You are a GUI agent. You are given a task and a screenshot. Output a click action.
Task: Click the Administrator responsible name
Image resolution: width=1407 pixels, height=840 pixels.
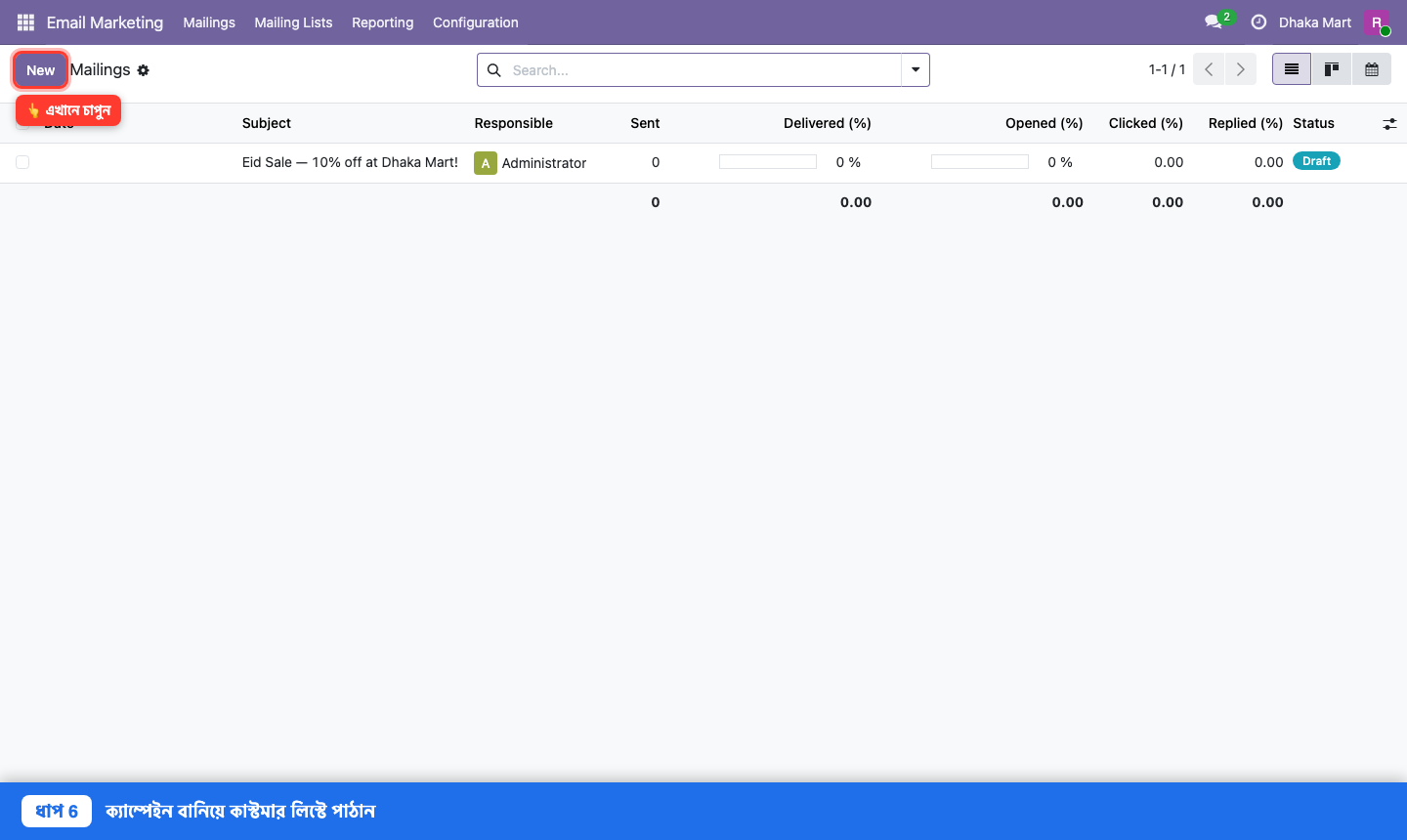coord(544,163)
